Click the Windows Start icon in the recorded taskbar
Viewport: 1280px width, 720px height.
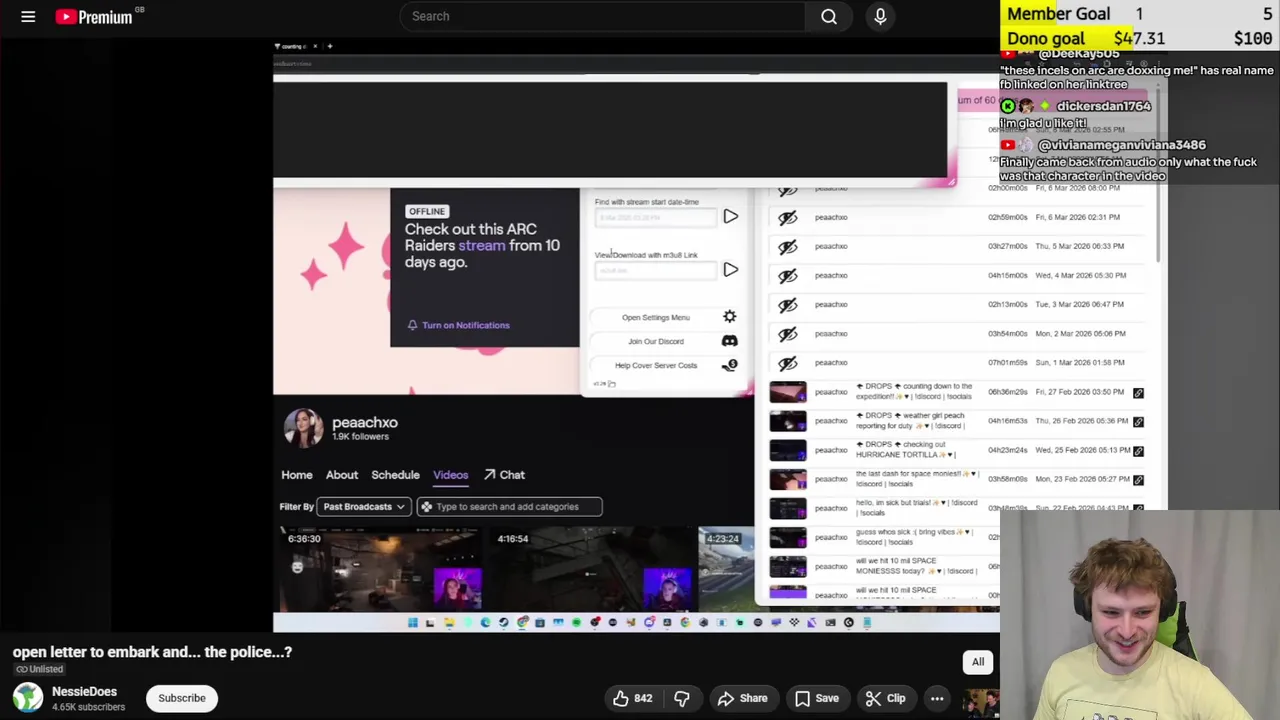(412, 622)
